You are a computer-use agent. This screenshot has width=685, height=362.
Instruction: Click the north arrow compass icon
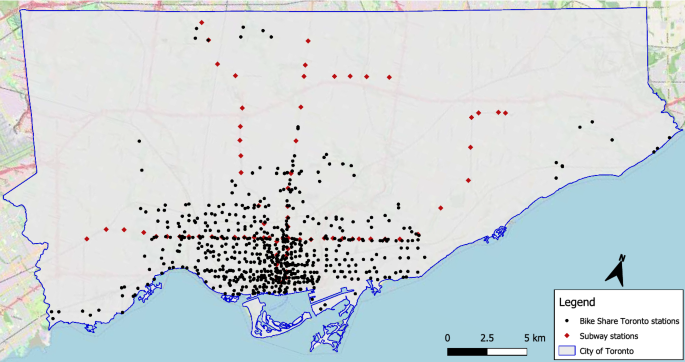point(616,271)
